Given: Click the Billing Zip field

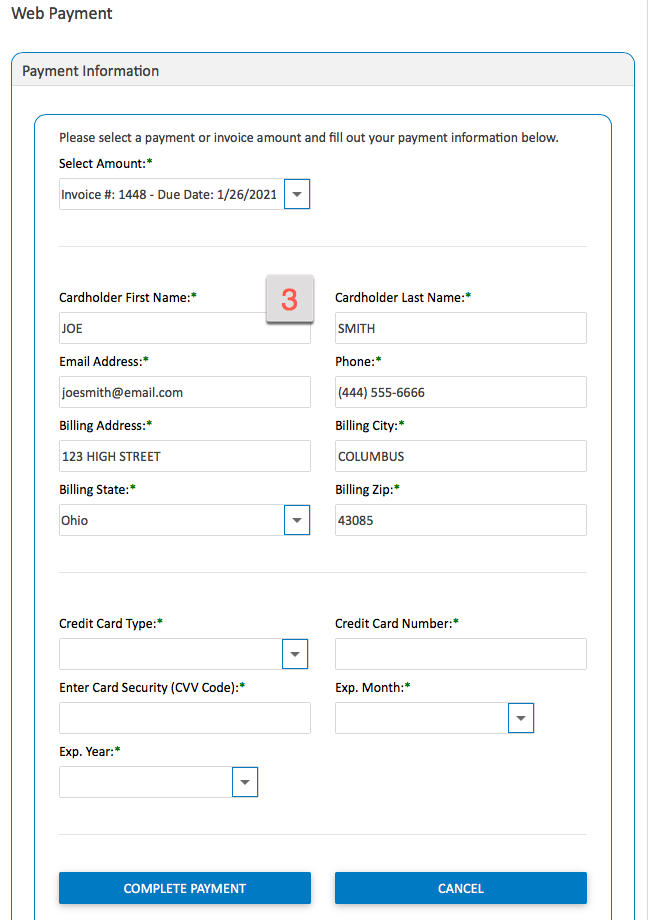Looking at the screenshot, I should (x=460, y=520).
